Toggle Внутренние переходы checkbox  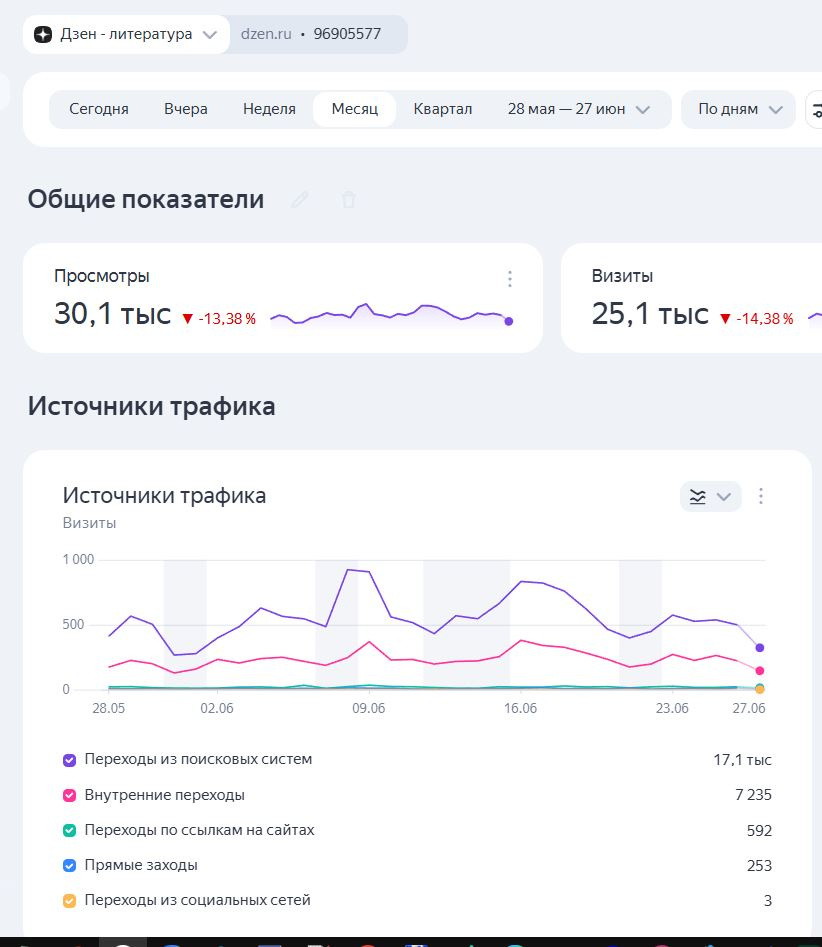pos(69,795)
